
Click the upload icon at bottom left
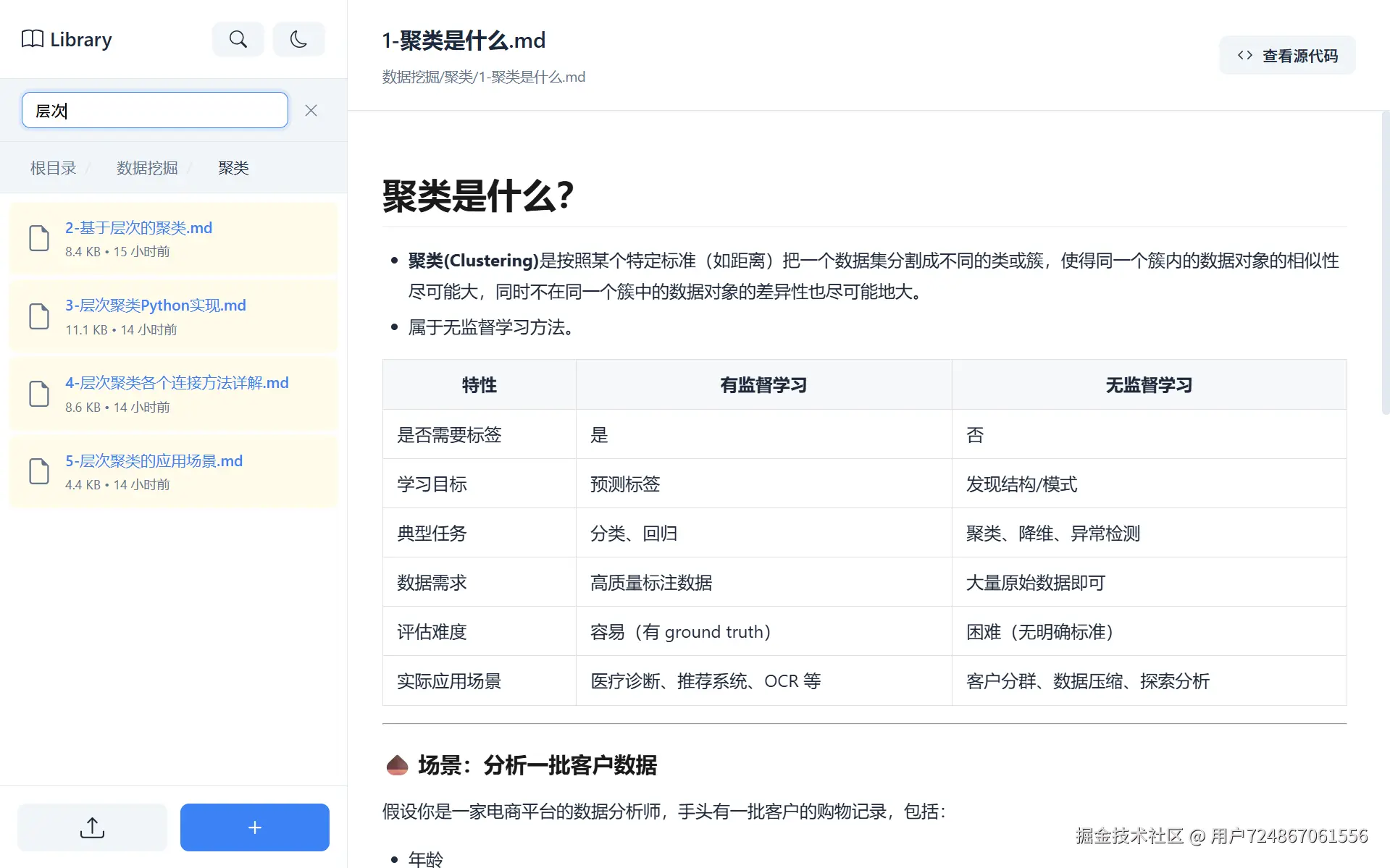pyautogui.click(x=91, y=827)
